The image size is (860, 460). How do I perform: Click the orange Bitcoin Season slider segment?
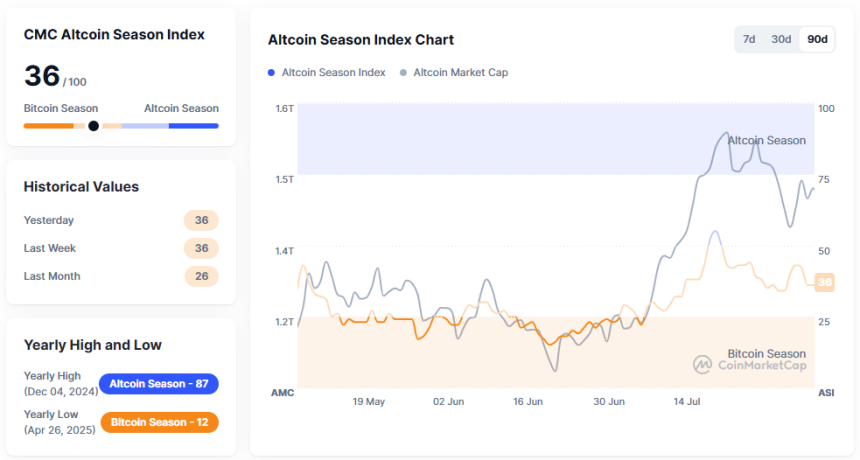[x=49, y=126]
